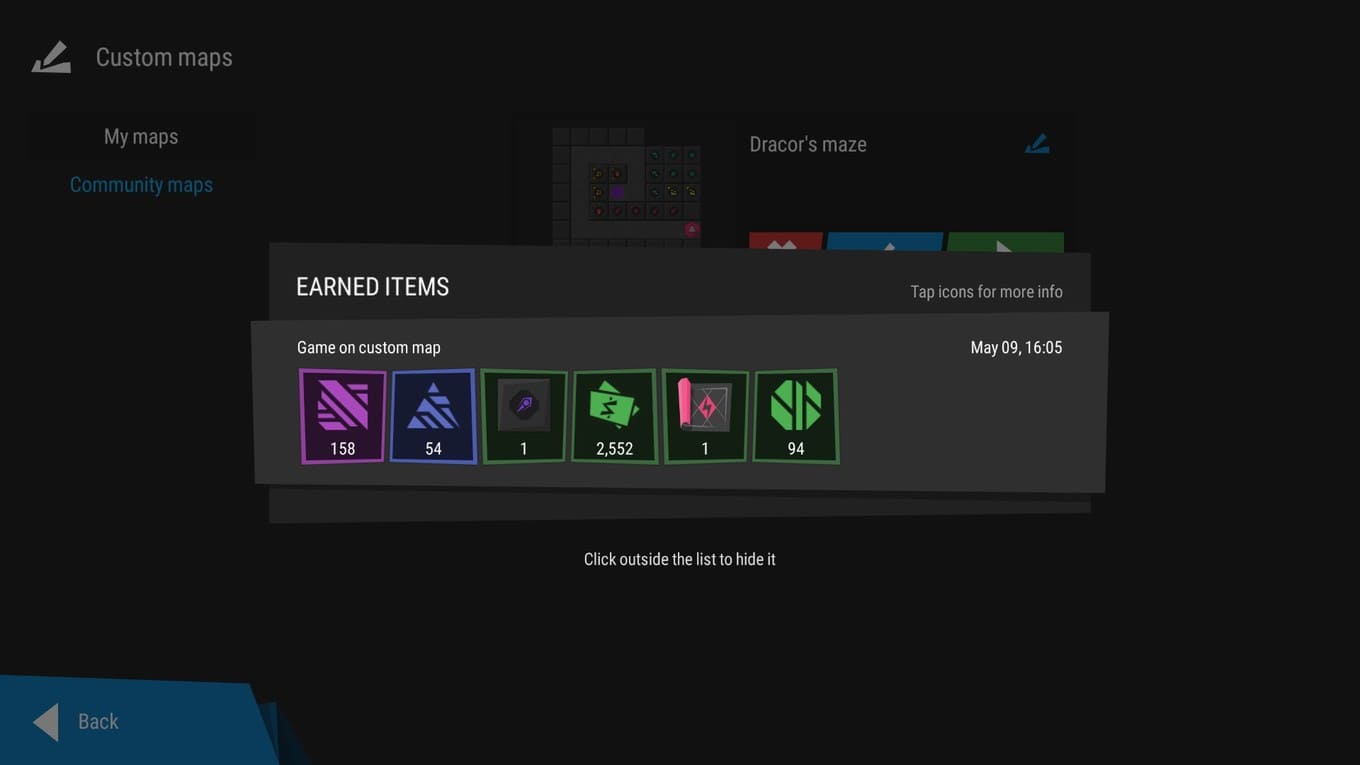Tap the blue triangle reward icon showing 54

433,416
